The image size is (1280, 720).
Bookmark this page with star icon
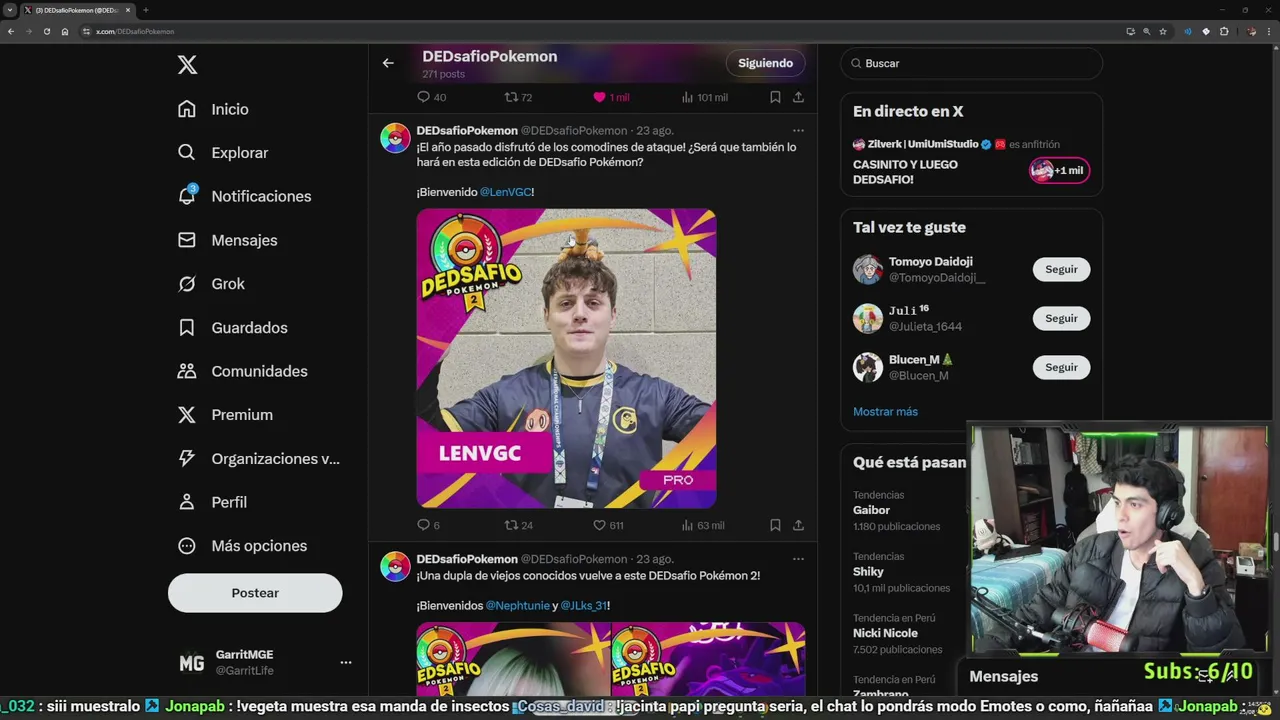[x=1163, y=31]
